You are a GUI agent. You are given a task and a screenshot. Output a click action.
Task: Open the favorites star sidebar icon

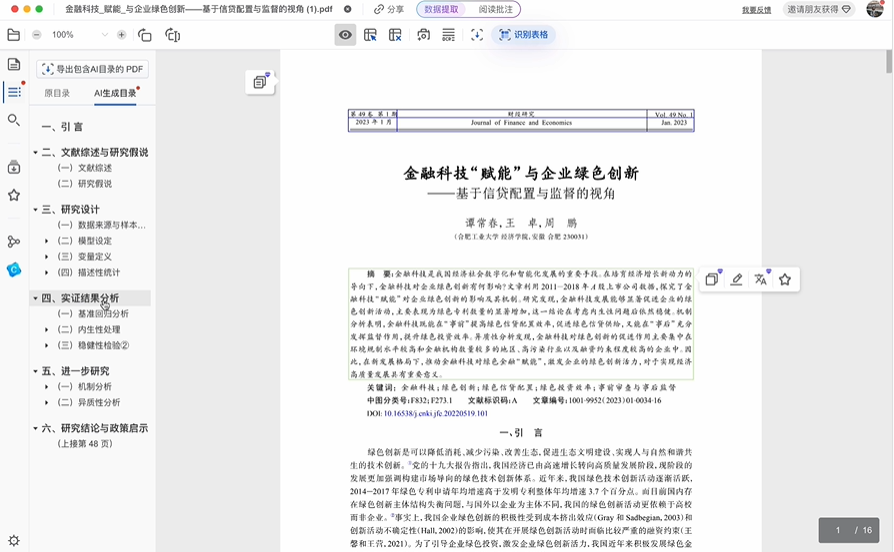(14, 195)
